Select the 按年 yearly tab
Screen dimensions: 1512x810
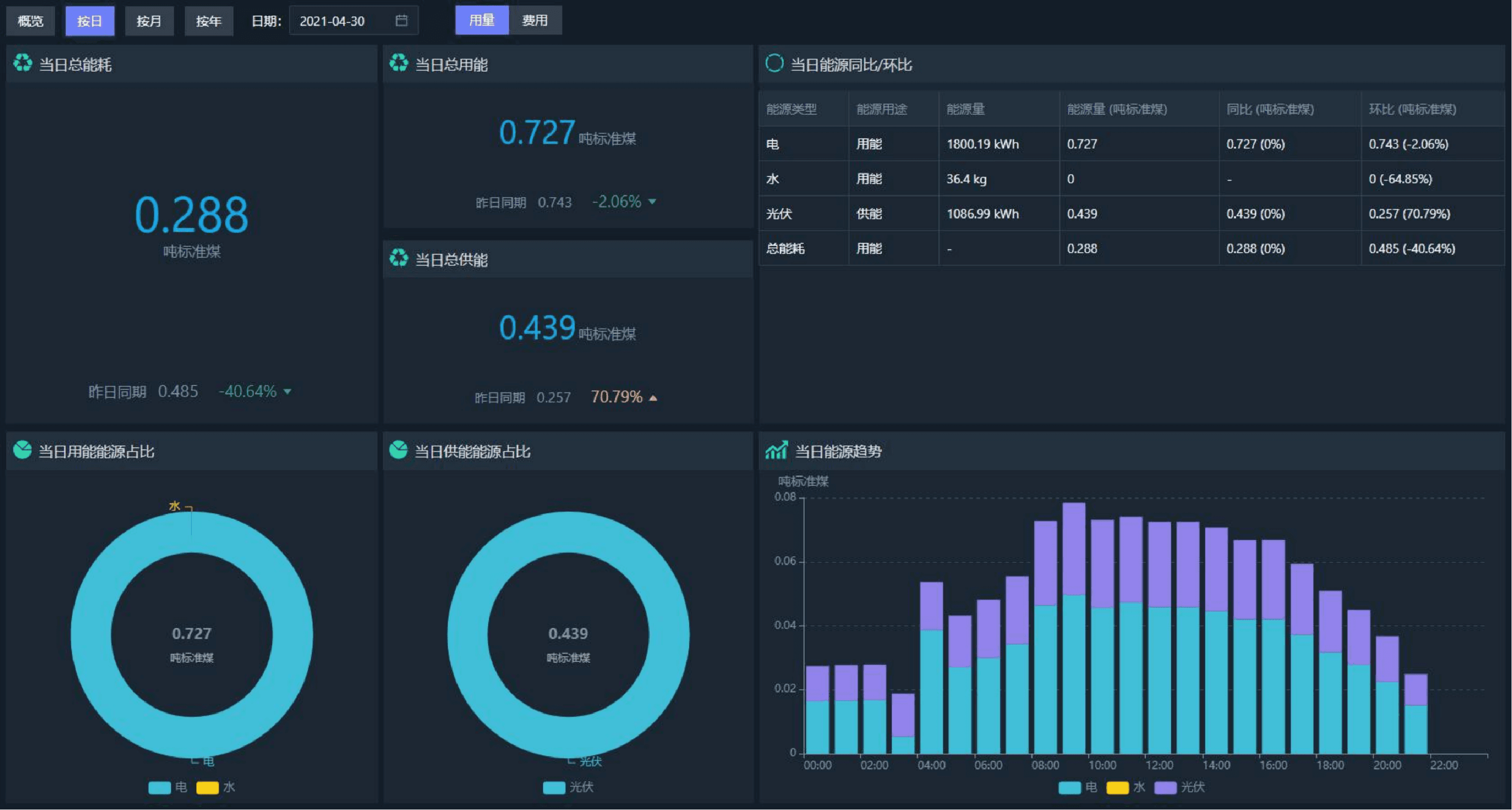click(x=209, y=21)
